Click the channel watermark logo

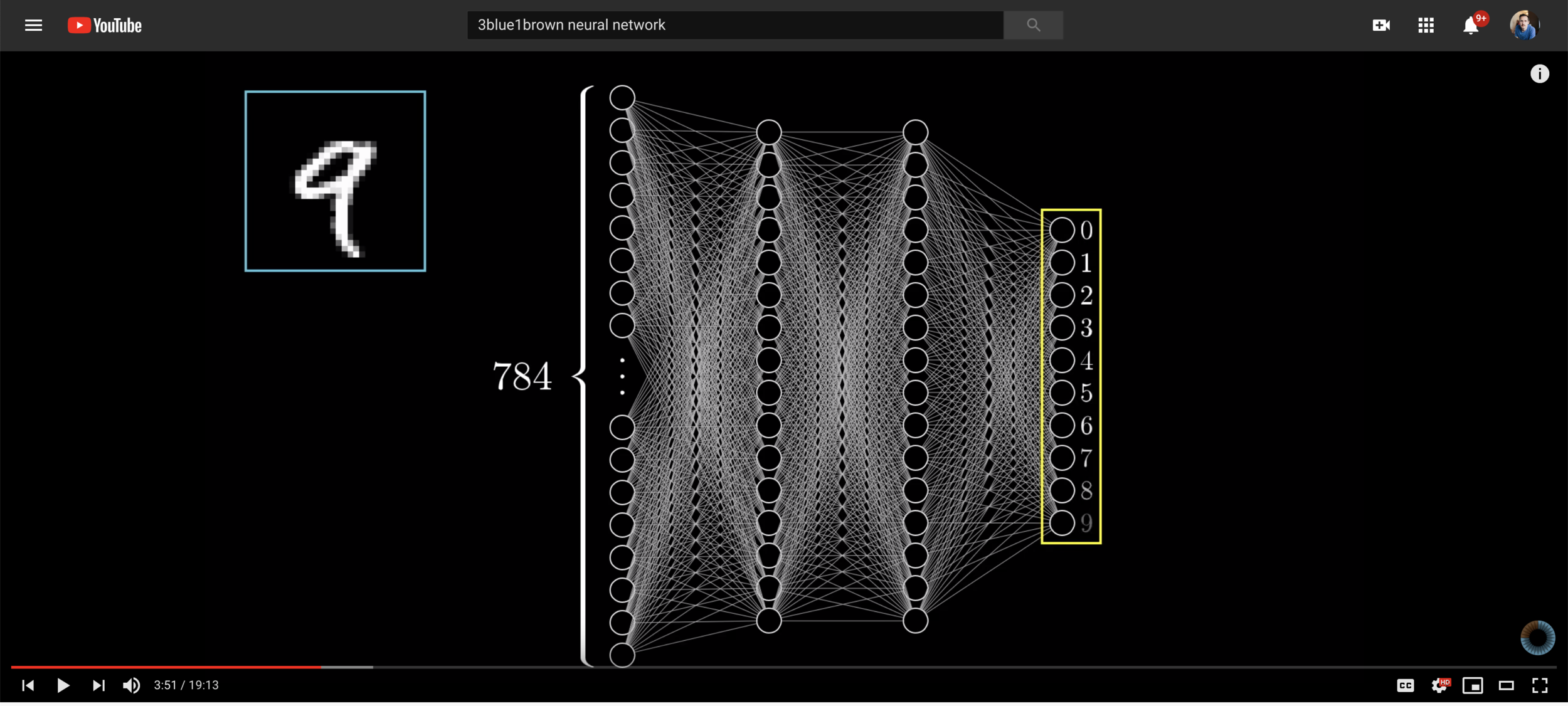click(x=1537, y=638)
